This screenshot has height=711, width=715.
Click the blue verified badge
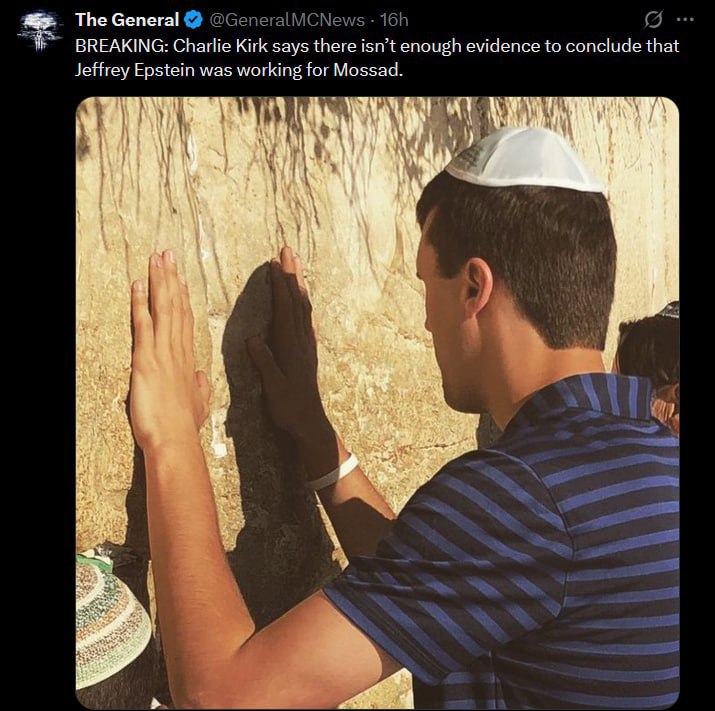tap(193, 20)
